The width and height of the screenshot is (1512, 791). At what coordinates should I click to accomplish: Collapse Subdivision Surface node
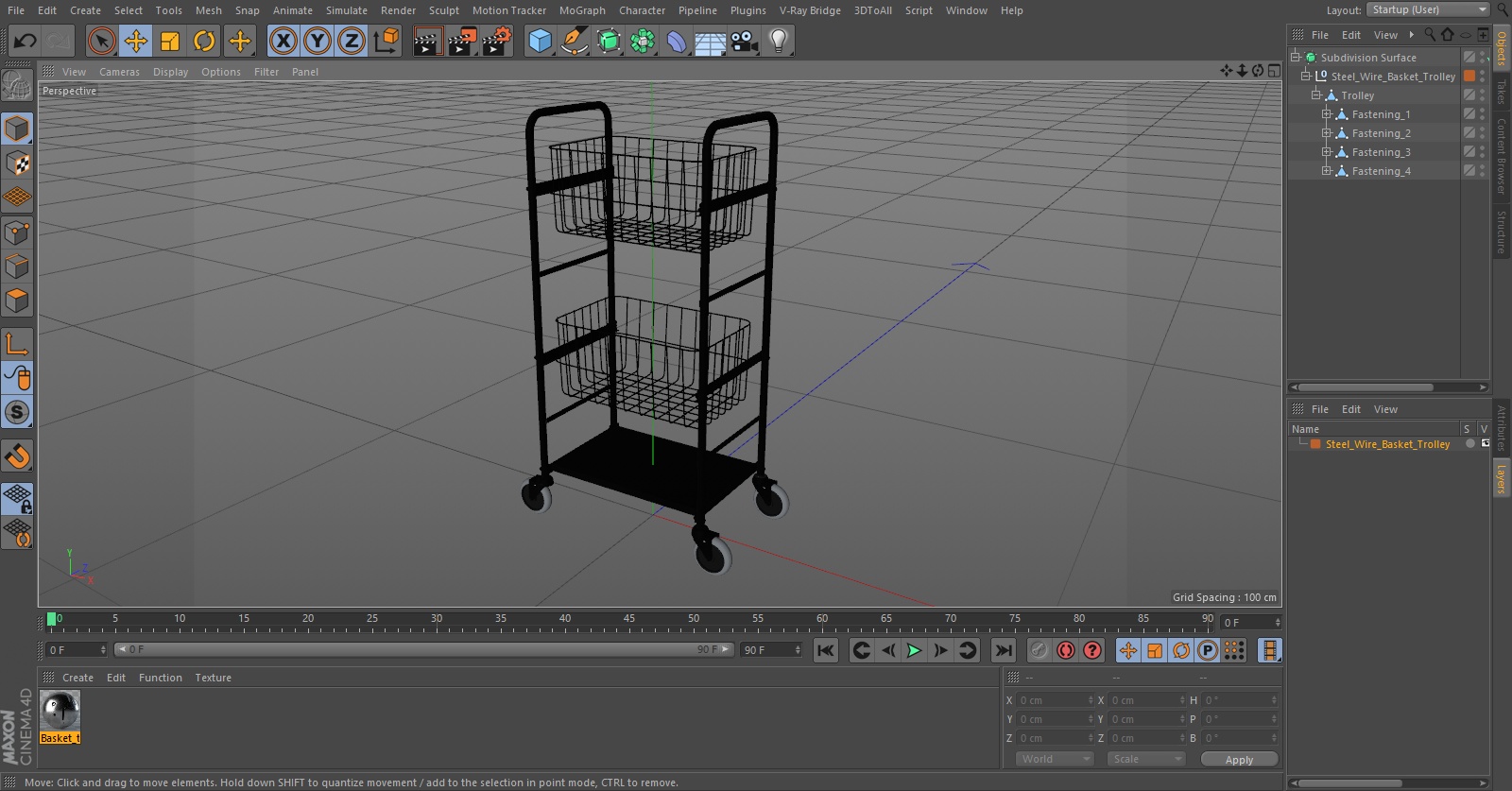coord(1296,58)
